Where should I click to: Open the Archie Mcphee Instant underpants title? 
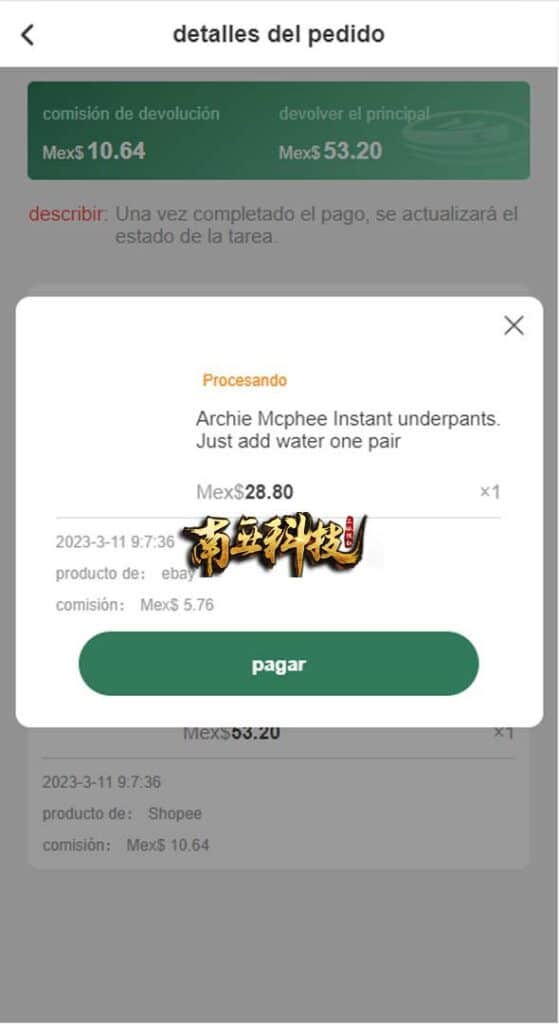point(348,430)
